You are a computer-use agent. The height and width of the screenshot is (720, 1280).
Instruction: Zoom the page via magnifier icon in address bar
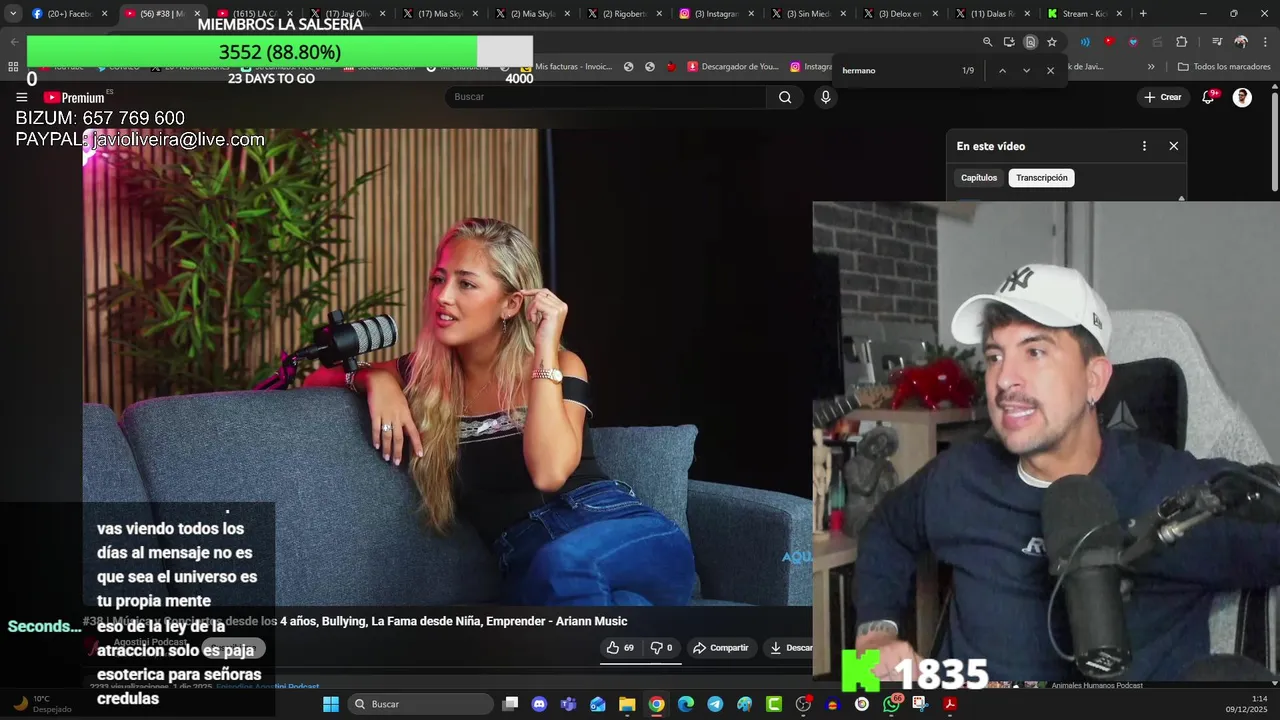[x=988, y=42]
